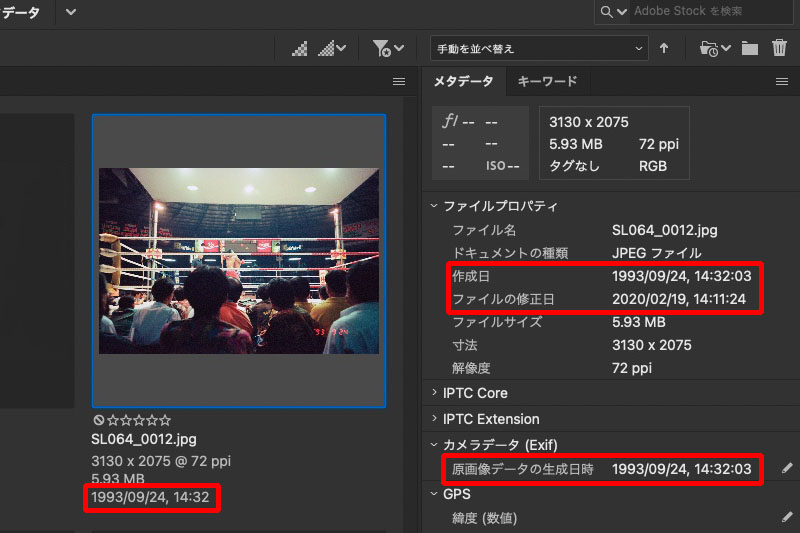Select the 作成日 value 1993/09/24, 14:32:03
800x533 pixels.
[x=682, y=276]
